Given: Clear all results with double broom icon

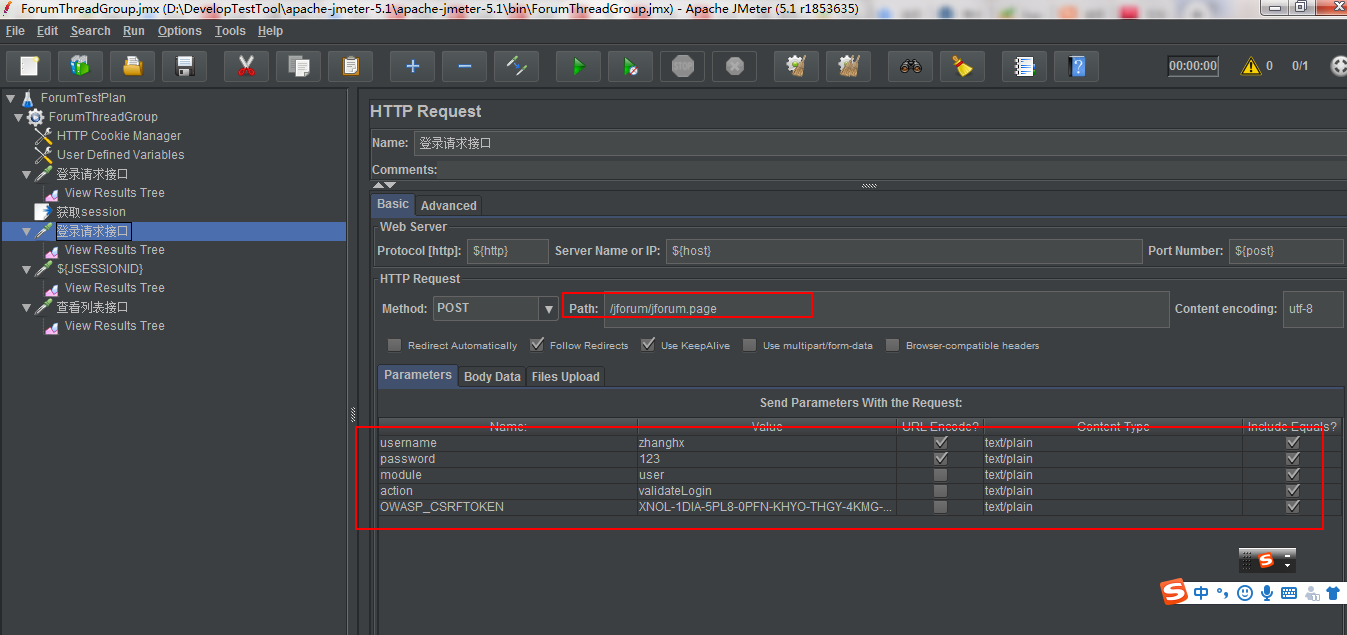Looking at the screenshot, I should [848, 66].
